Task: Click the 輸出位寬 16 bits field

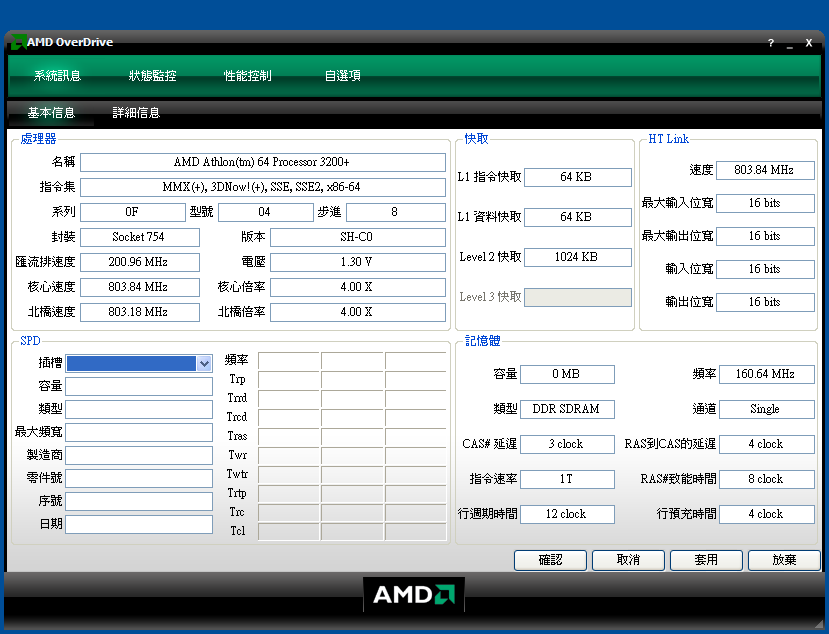Action: click(765, 302)
